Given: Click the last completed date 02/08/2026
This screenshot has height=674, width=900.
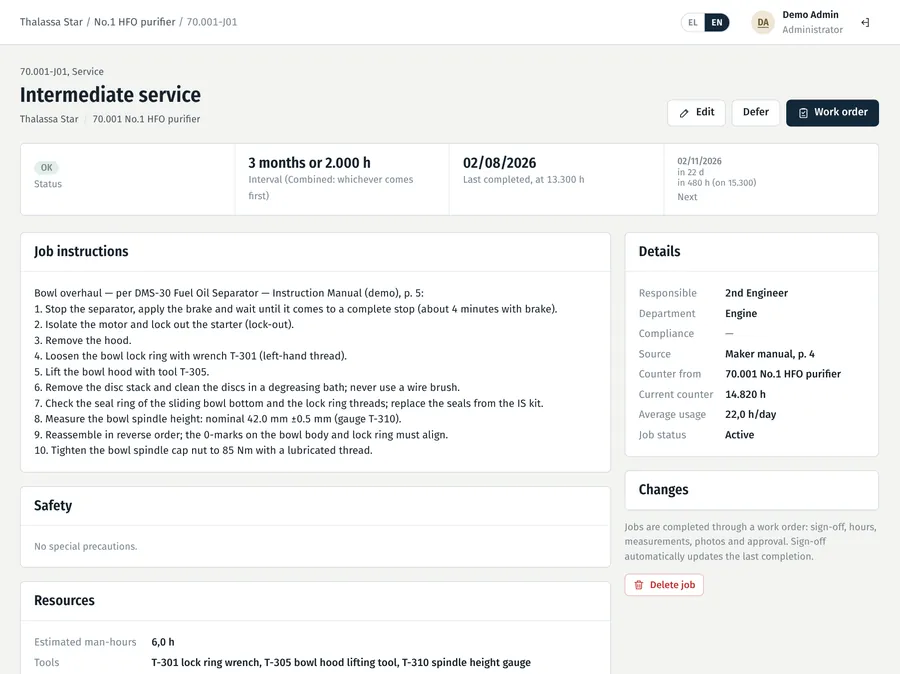Looking at the screenshot, I should (x=499, y=163).
